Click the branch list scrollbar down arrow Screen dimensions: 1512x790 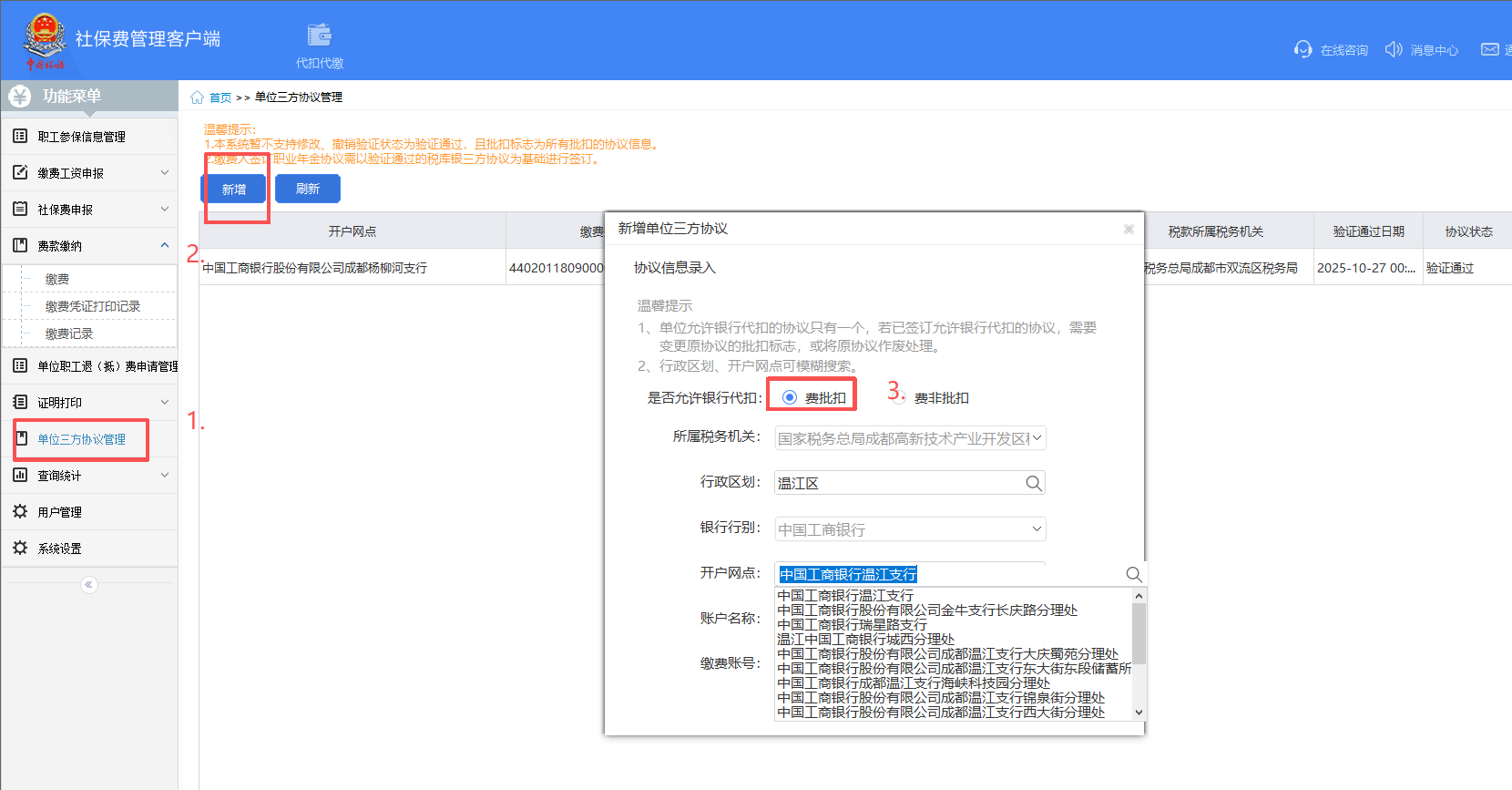click(x=1139, y=713)
